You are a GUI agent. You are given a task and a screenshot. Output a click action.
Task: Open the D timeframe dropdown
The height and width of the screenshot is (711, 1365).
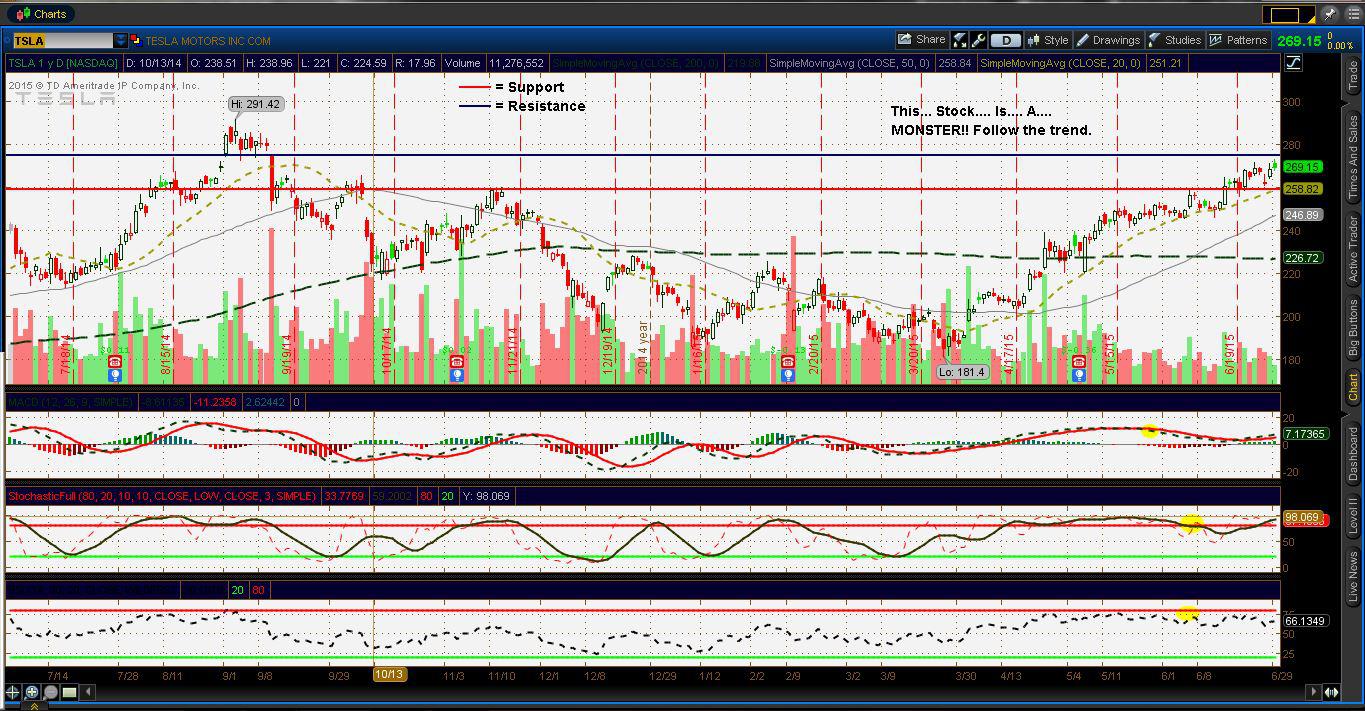1006,40
